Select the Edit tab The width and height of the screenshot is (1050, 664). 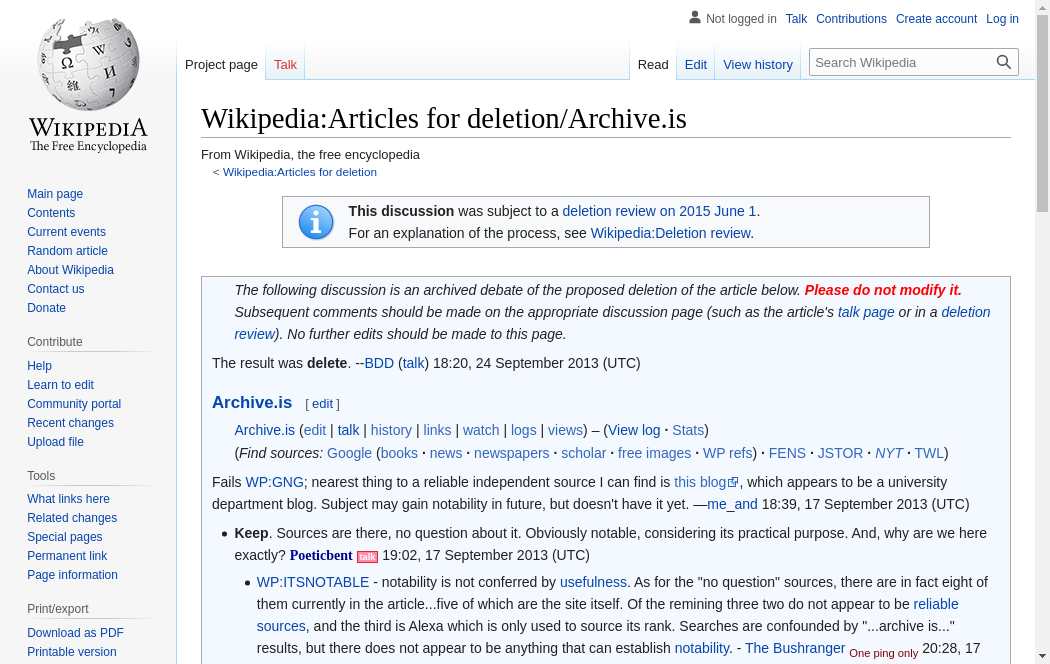click(695, 64)
